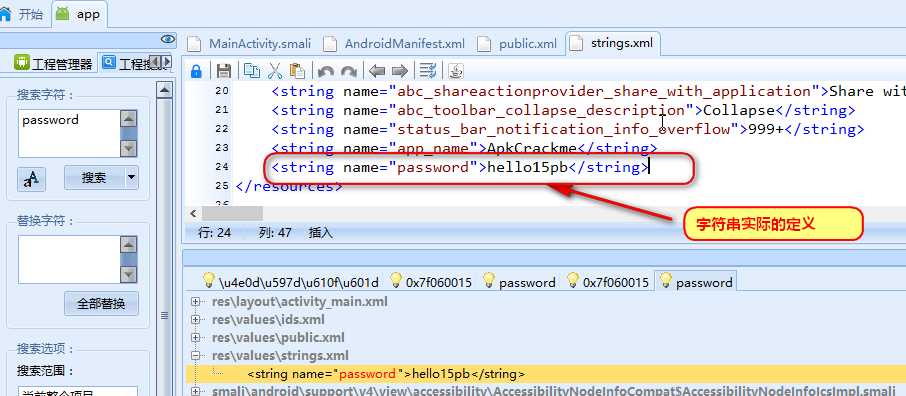
Task: Click the status_bar_notification_info_overflow code line
Action: point(567,129)
